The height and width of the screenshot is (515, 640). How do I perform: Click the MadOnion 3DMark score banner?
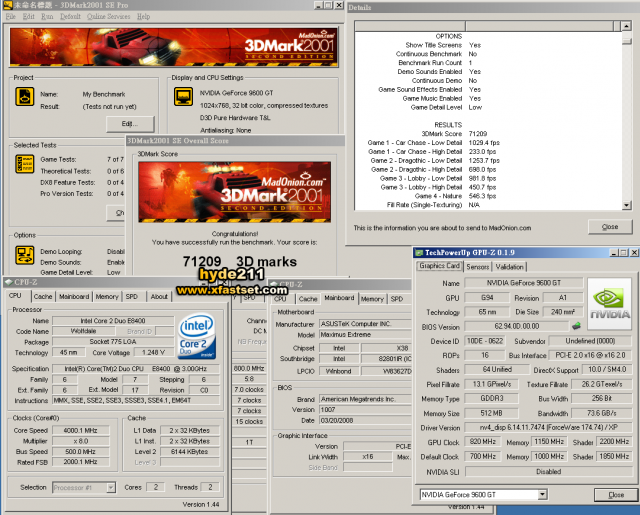(235, 192)
